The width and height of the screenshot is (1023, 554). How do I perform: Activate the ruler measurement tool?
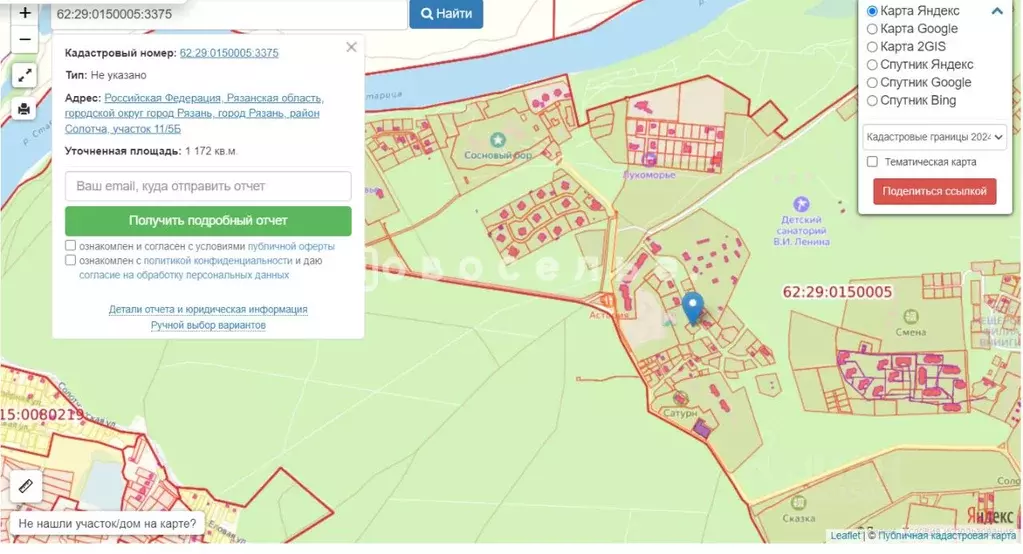[x=25, y=486]
